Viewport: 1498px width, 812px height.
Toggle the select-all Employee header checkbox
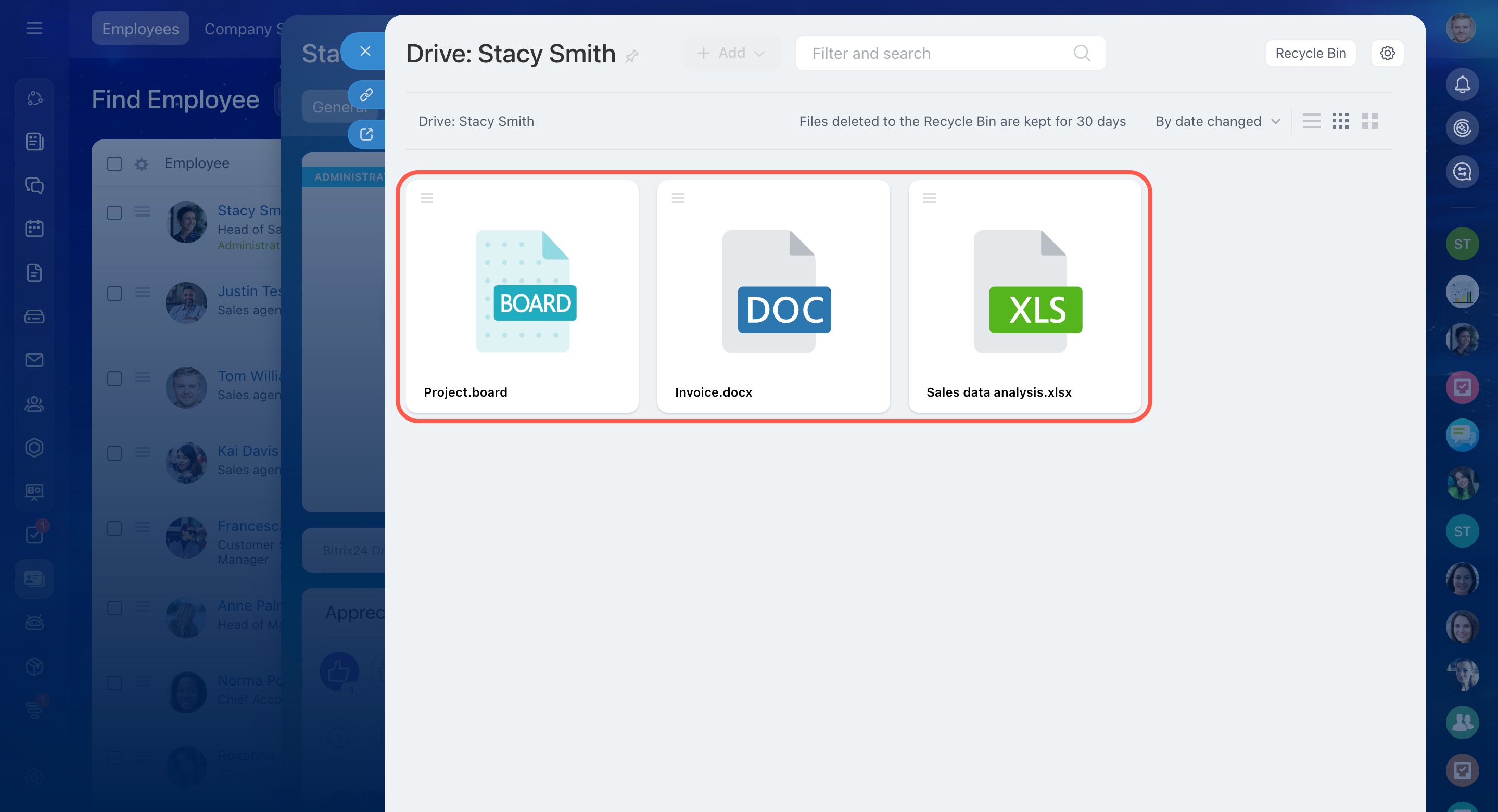[x=115, y=164]
